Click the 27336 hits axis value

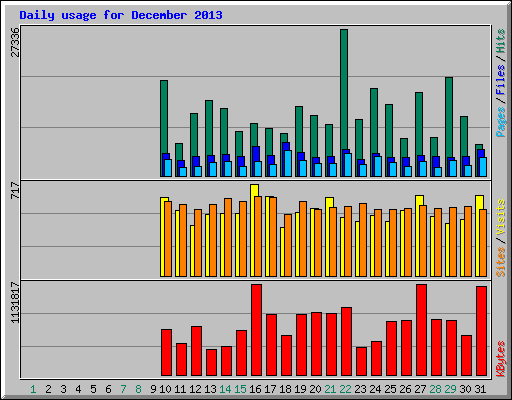click(x=15, y=42)
